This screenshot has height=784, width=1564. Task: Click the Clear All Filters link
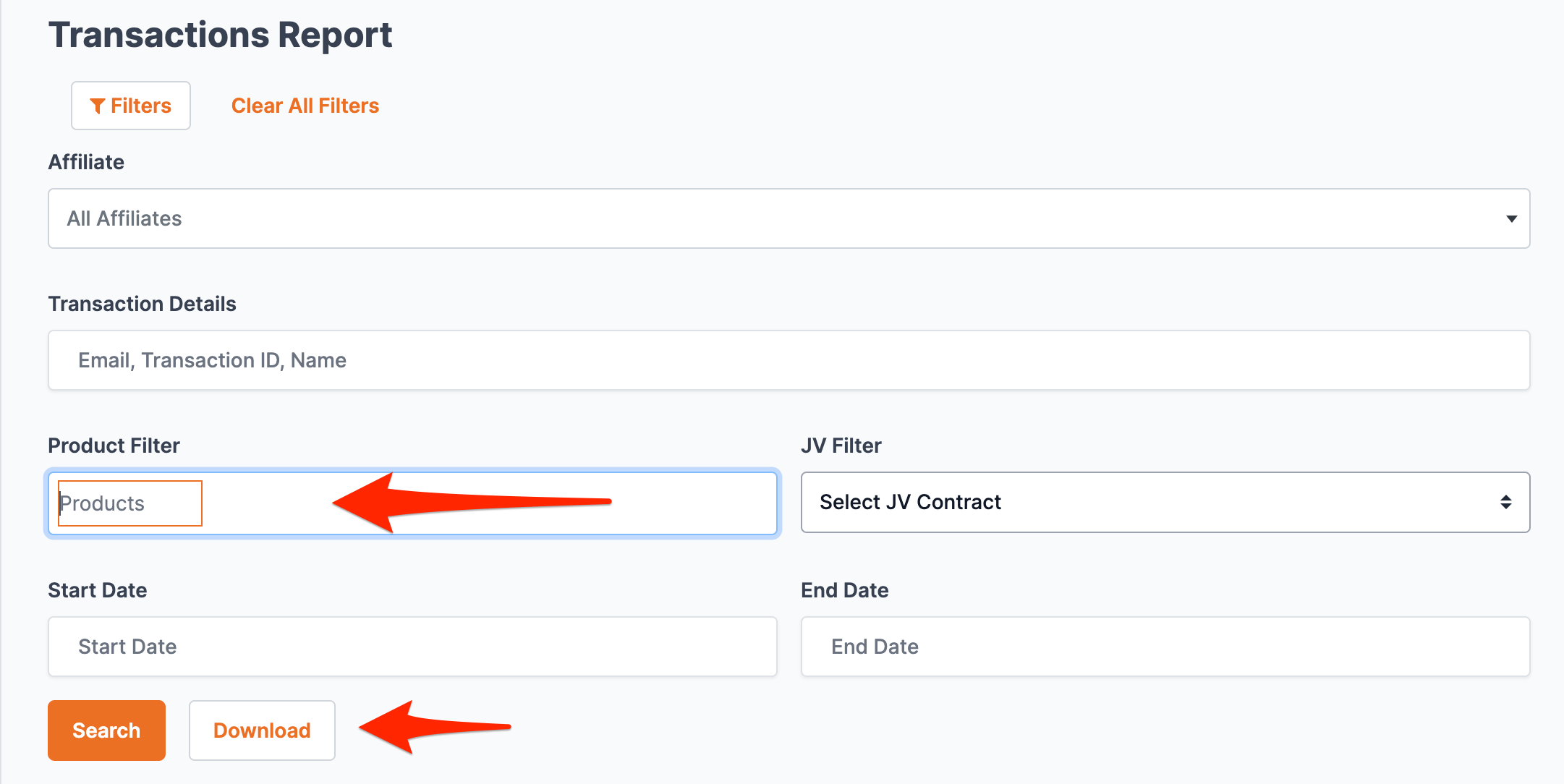[305, 106]
